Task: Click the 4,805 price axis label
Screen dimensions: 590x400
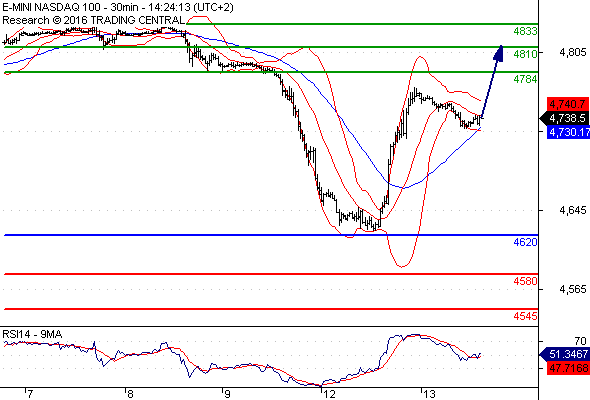Action: point(573,52)
